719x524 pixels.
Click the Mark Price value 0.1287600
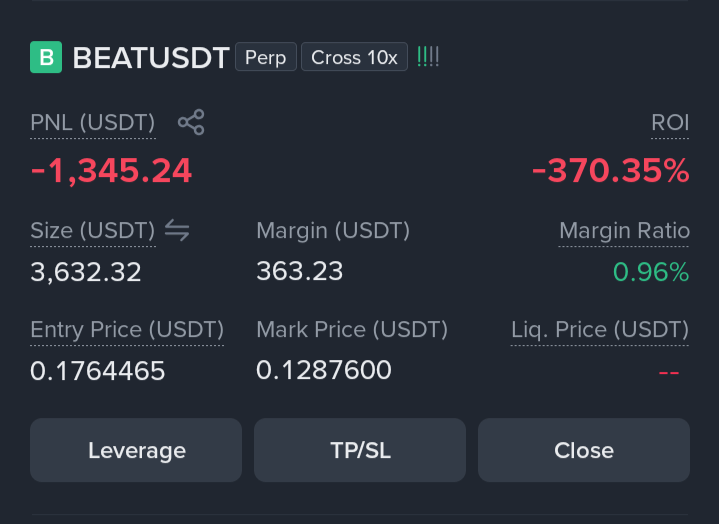pos(324,370)
